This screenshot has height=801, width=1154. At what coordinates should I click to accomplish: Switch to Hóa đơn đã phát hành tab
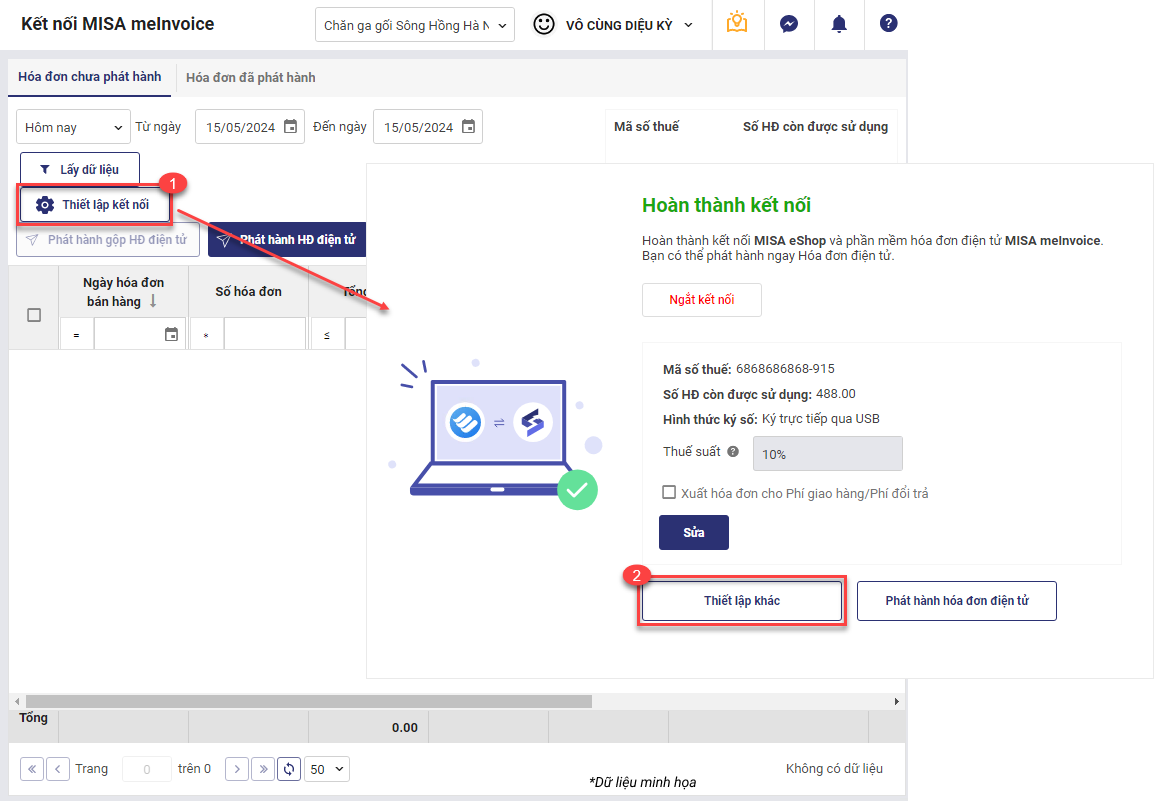pyautogui.click(x=250, y=77)
